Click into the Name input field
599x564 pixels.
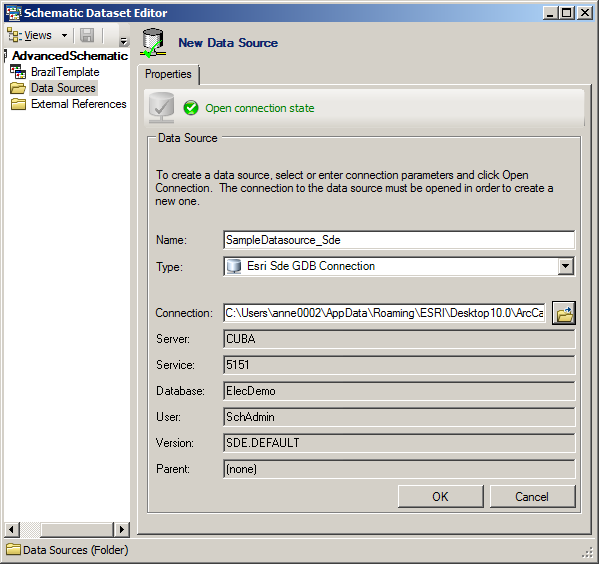tap(399, 240)
